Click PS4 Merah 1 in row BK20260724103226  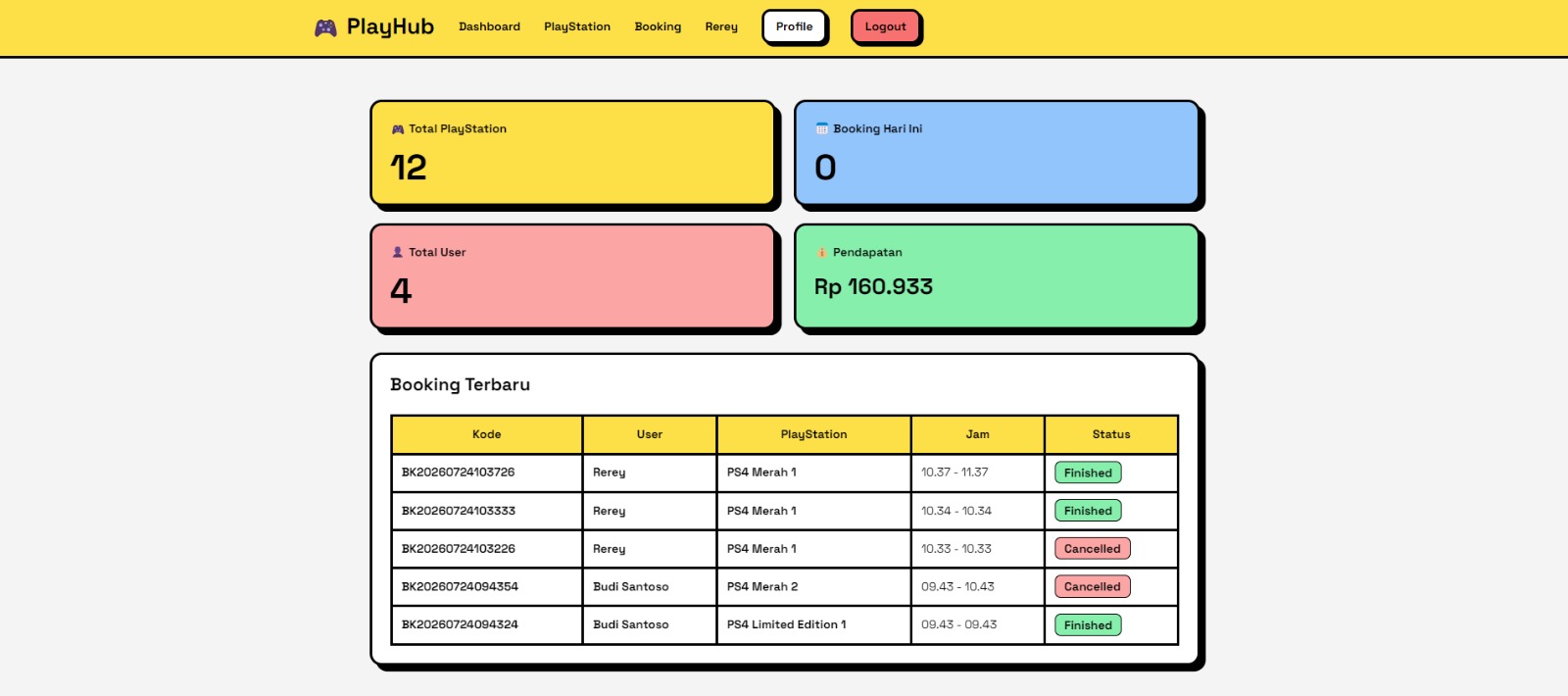point(761,549)
